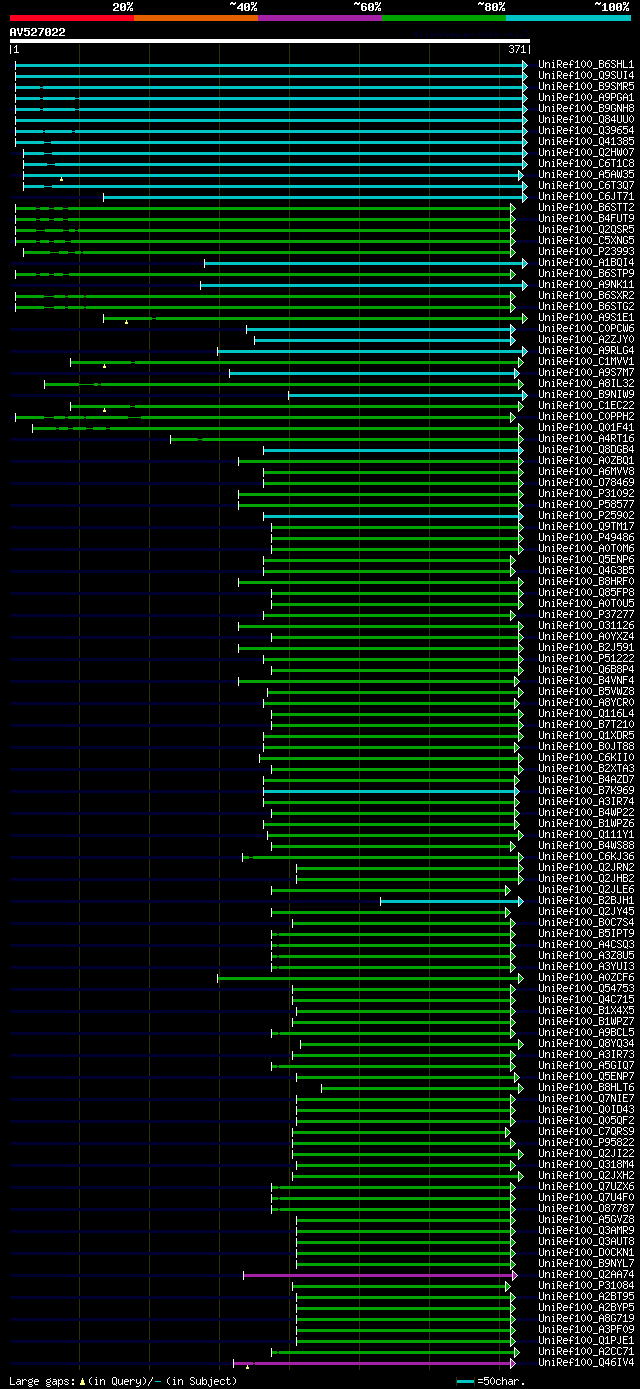Click the UniRef100_B2J591 label
The height and width of the screenshot is (1389, 640).
(x=586, y=647)
